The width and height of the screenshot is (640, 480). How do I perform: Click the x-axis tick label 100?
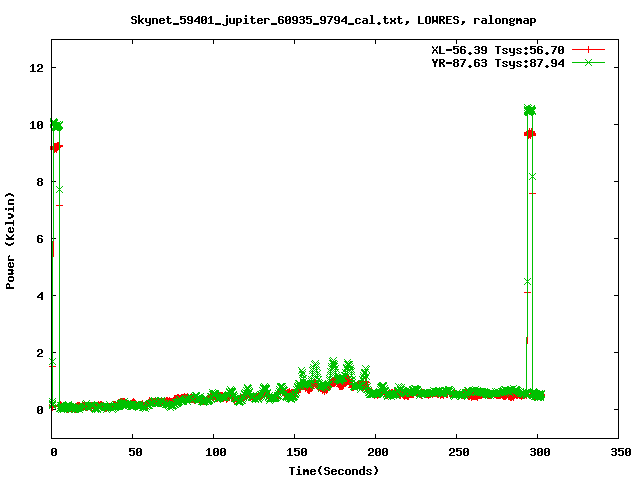click(x=216, y=452)
